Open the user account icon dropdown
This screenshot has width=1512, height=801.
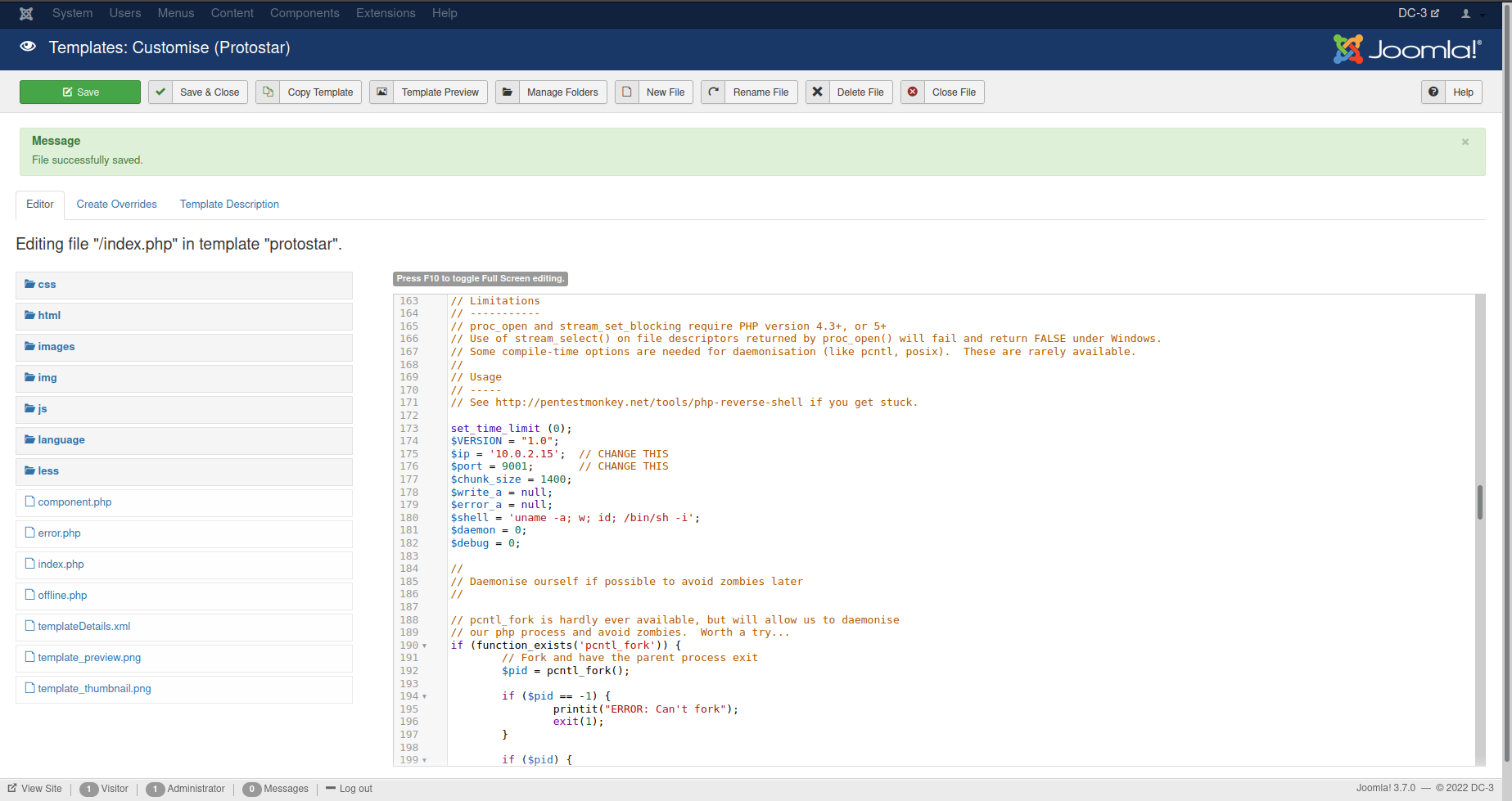1472,13
